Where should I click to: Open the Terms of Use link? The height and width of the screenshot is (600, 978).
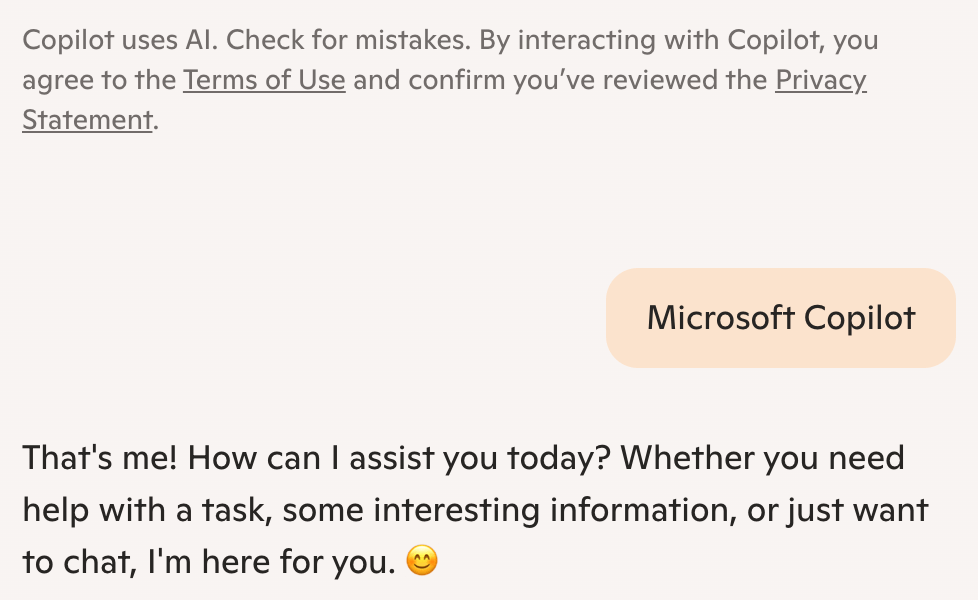[x=264, y=80]
